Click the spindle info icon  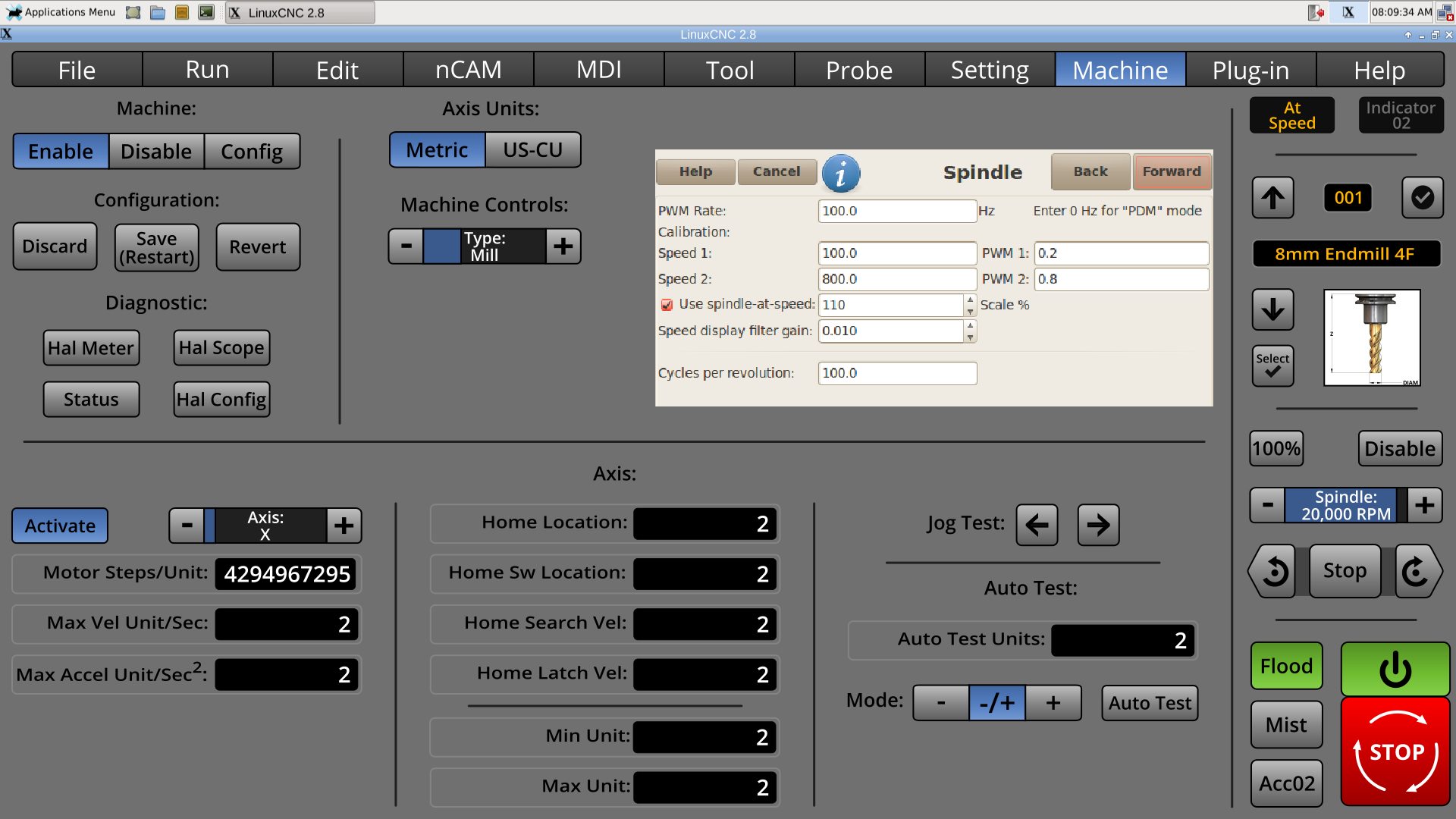coord(841,173)
